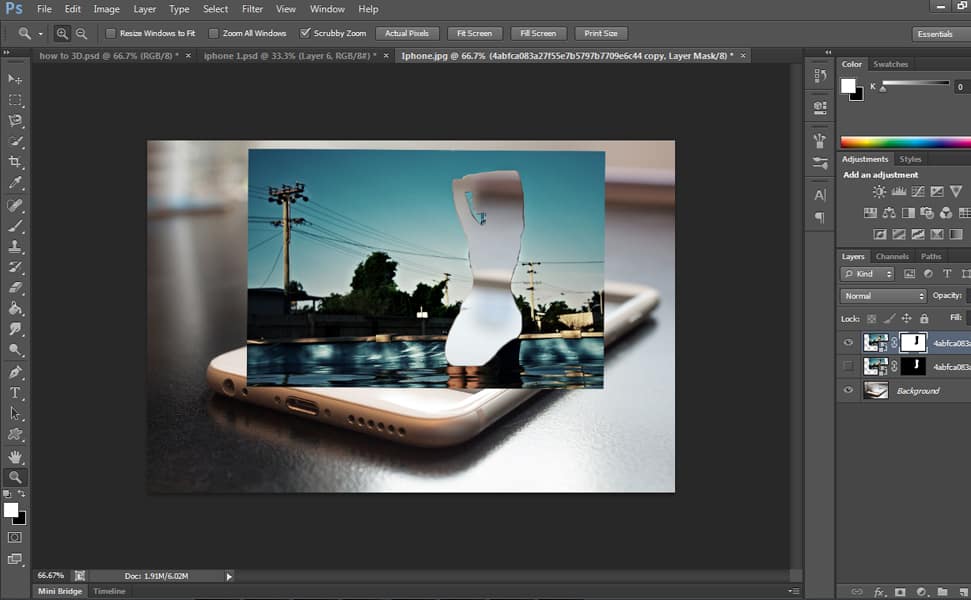
Task: Click the Actual Pixels button
Action: click(x=406, y=33)
